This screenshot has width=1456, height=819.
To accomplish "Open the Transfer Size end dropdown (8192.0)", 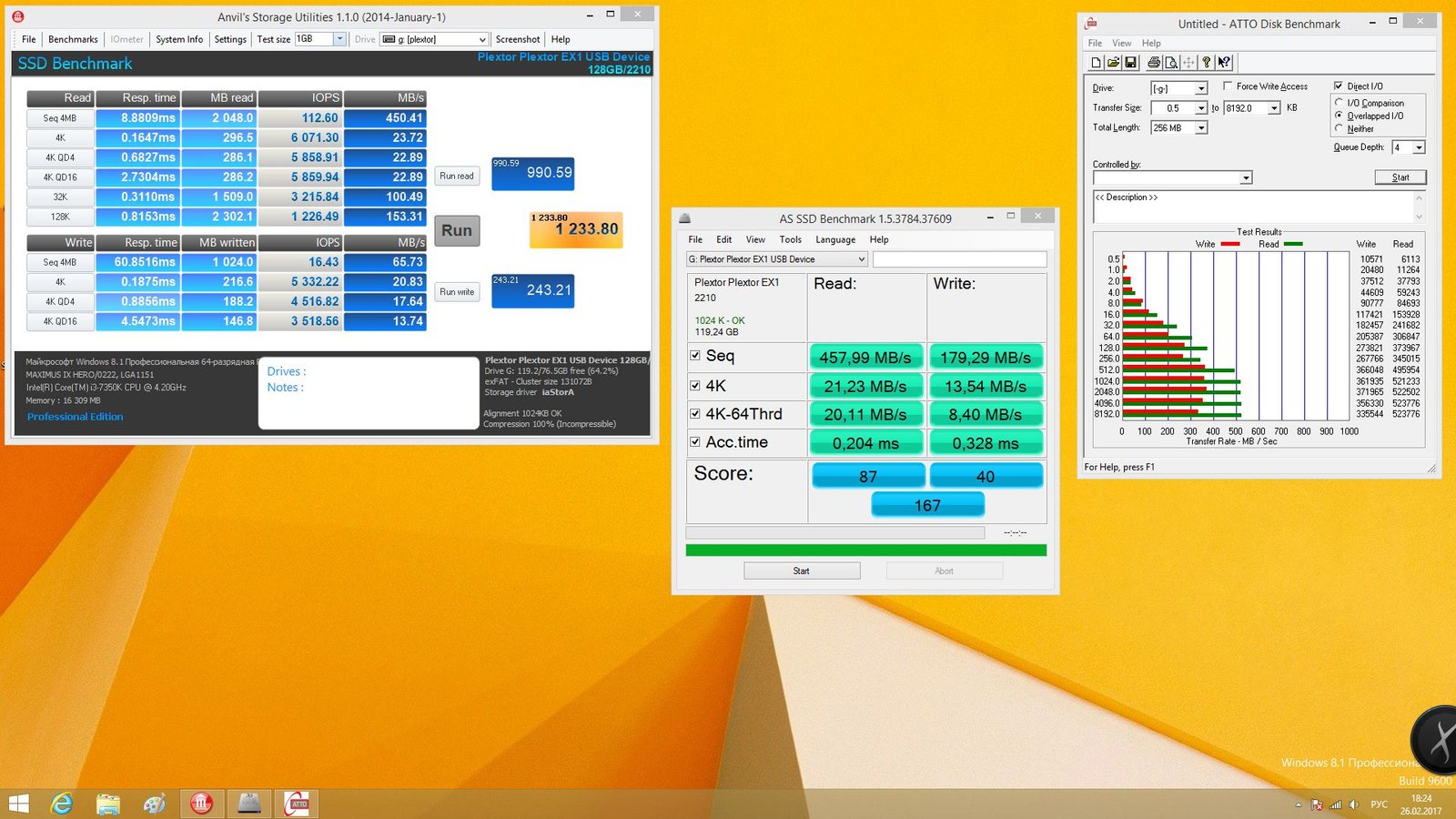I will [x=1274, y=108].
